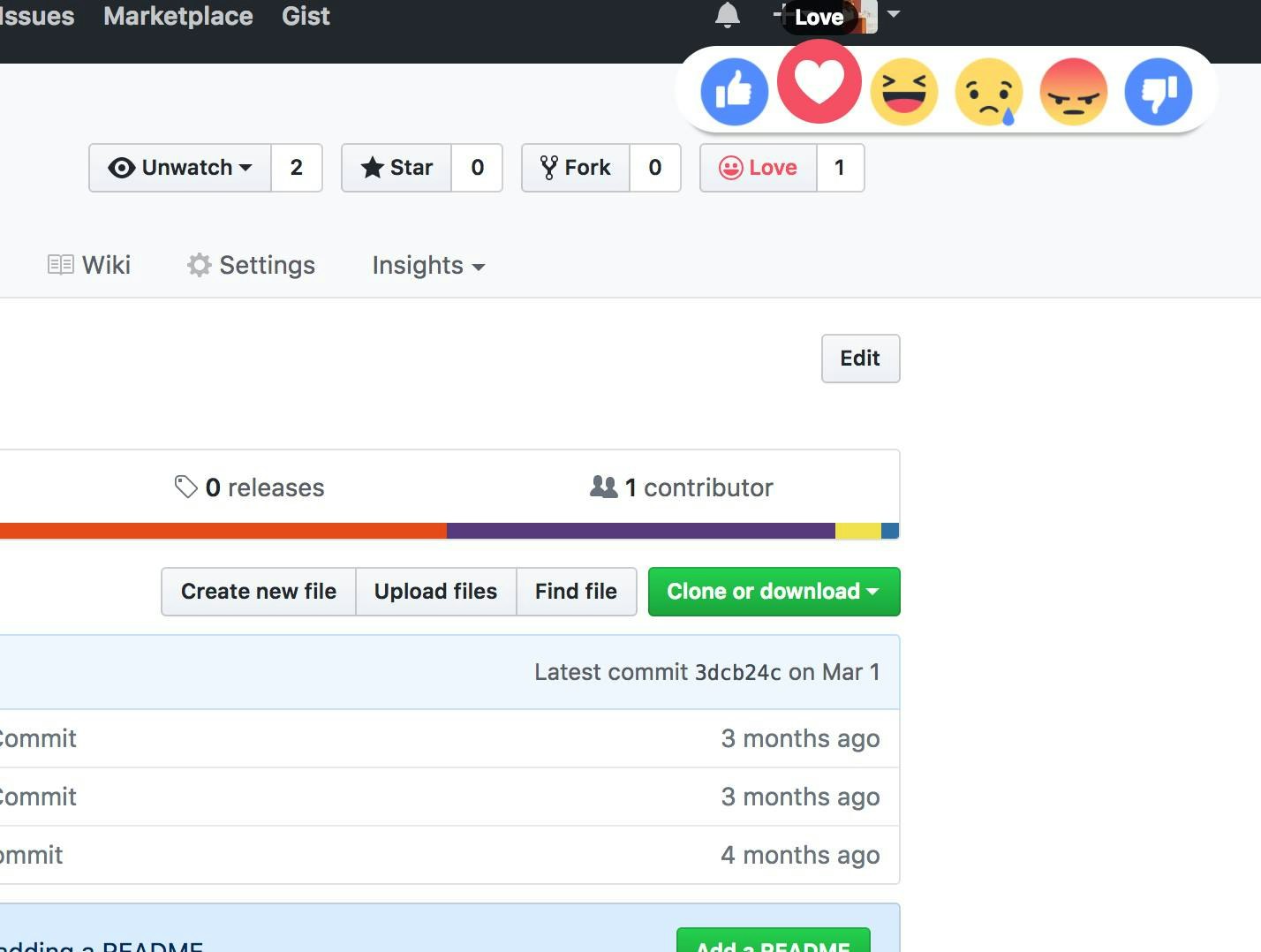Select the thumbs up Like reaction
This screenshot has width=1261, height=952.
pos(734,90)
